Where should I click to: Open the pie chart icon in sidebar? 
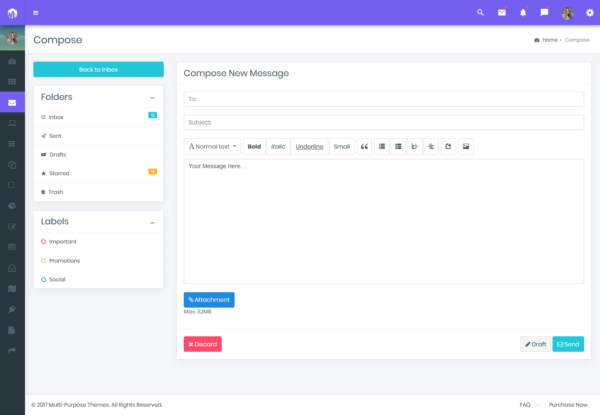[12, 206]
